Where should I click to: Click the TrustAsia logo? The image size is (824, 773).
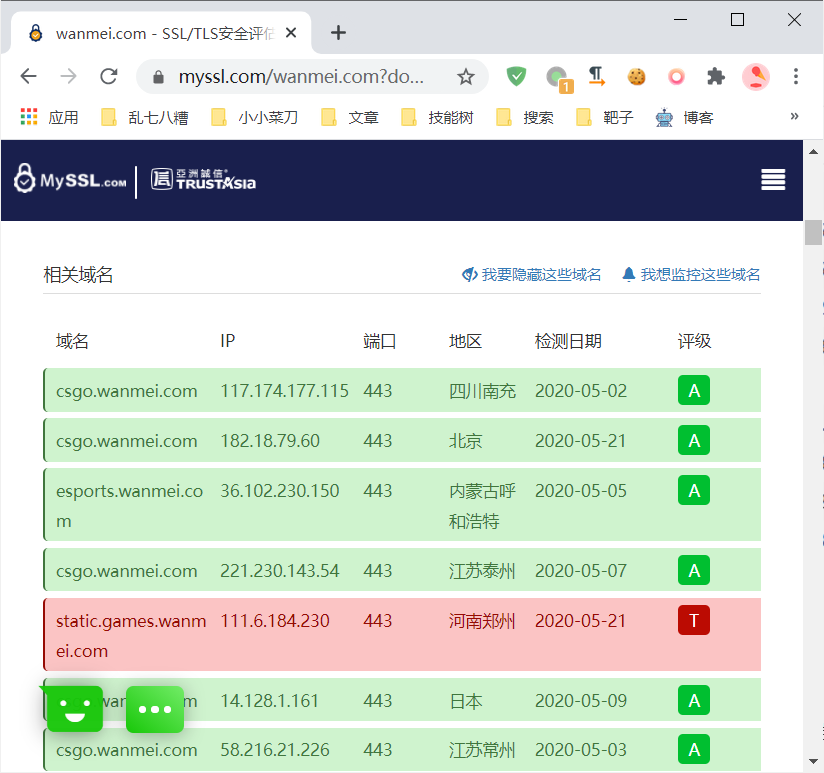point(203,180)
